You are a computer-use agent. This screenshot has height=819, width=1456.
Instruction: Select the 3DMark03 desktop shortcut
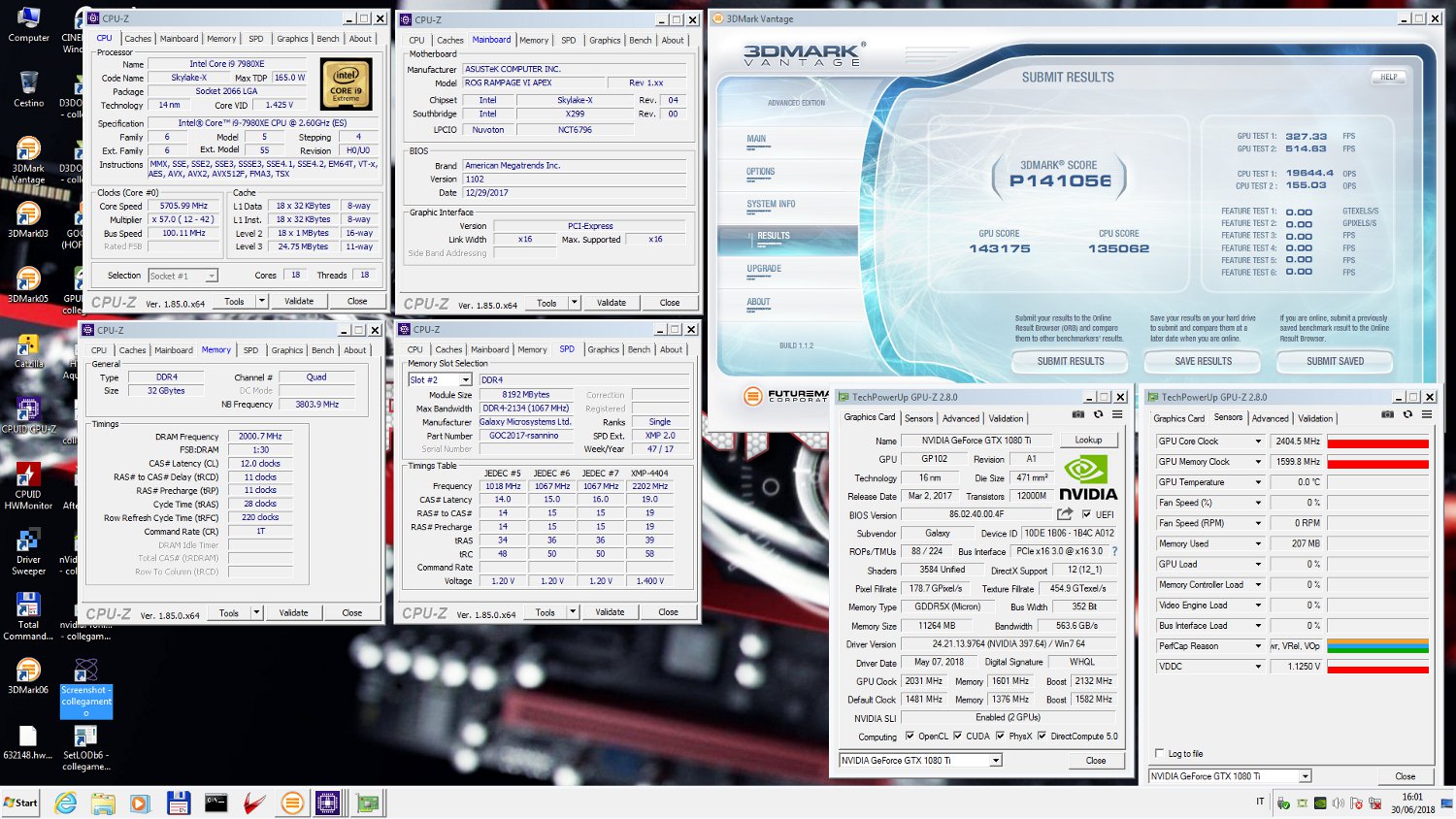tap(28, 219)
